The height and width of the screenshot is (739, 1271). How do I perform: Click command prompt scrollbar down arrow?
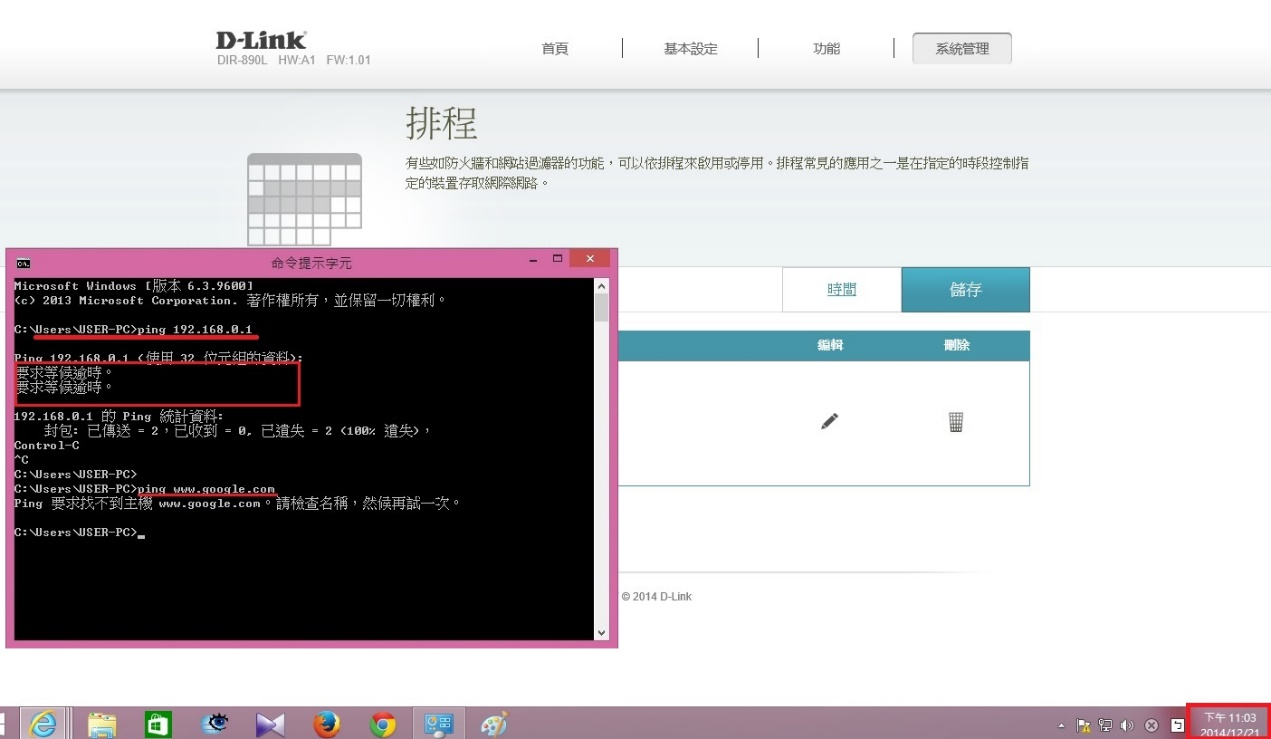pos(601,632)
